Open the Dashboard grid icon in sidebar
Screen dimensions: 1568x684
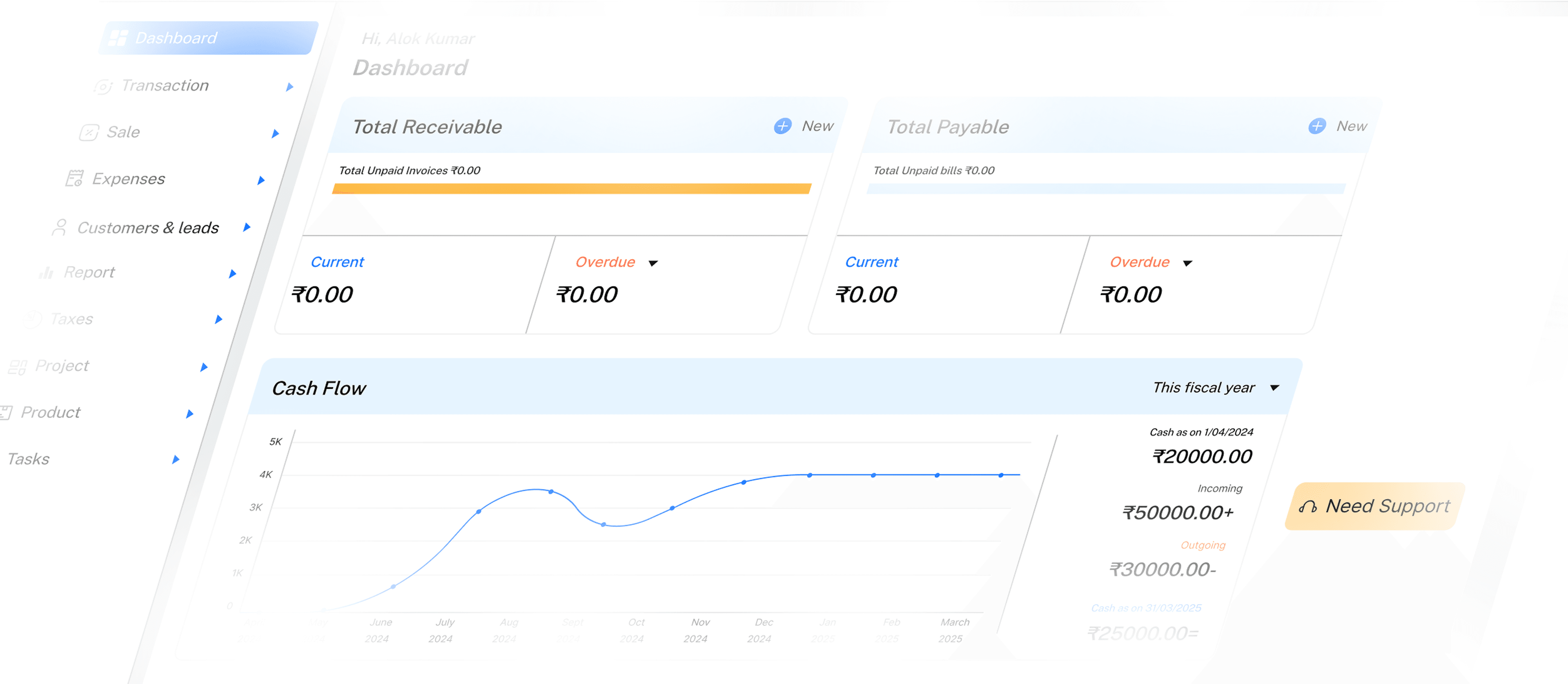118,38
